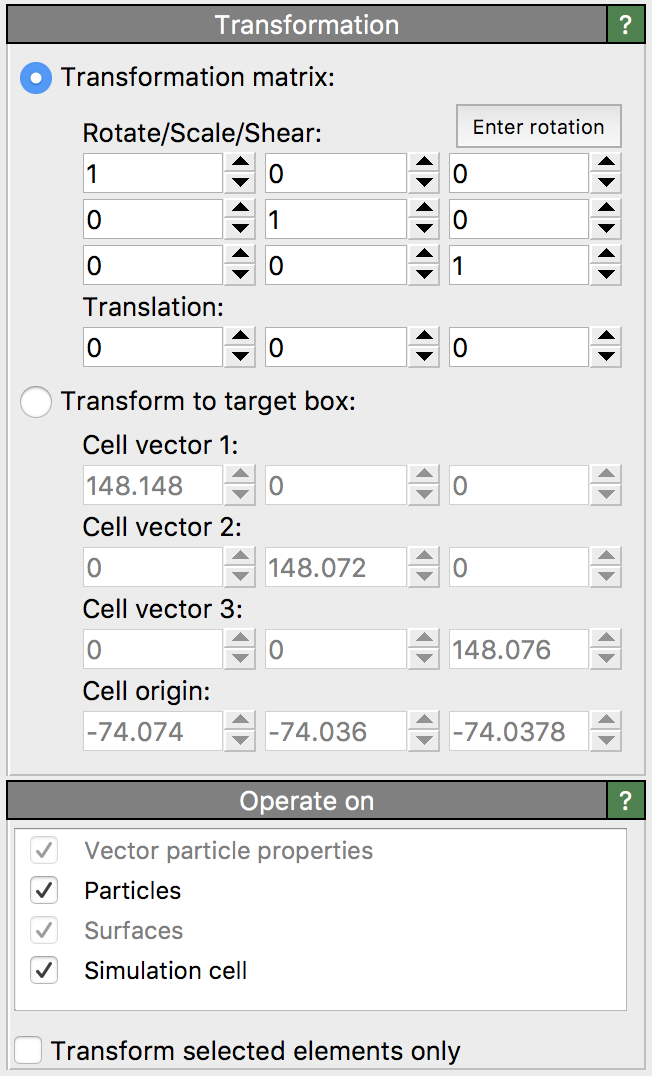Image resolution: width=652 pixels, height=1076 pixels.
Task: Decrease the third row, third column matrix value
Action: click(x=605, y=274)
